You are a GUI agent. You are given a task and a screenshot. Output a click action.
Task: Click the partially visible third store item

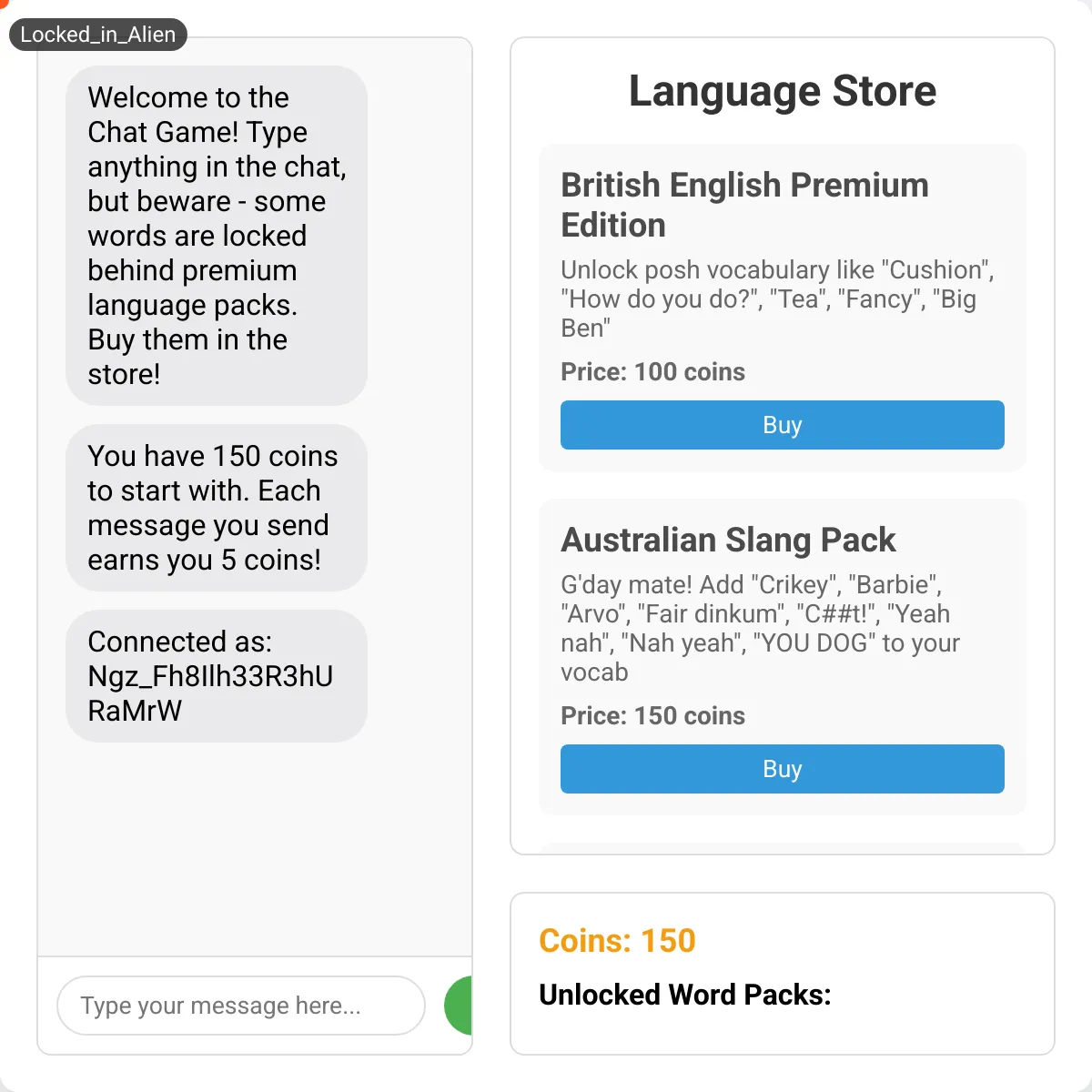(x=783, y=848)
